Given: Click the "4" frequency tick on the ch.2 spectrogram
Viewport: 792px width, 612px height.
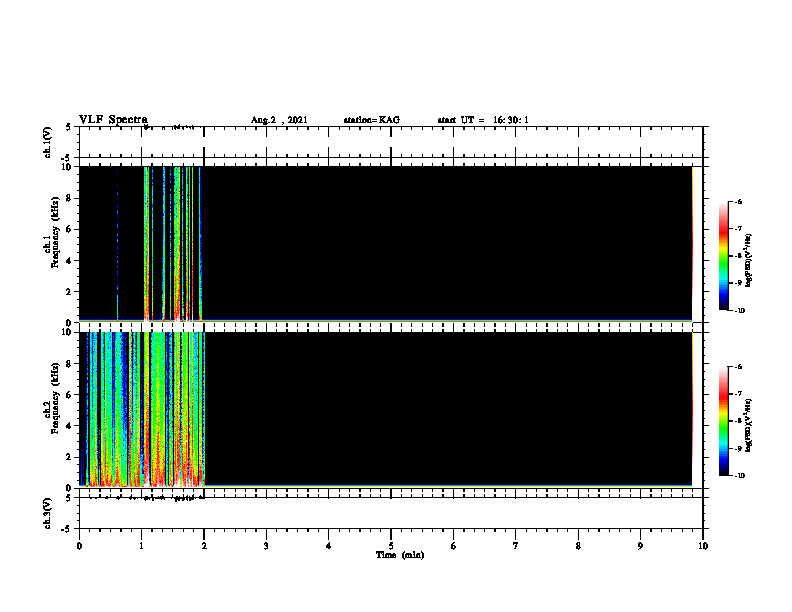Looking at the screenshot, I should click(x=69, y=426).
